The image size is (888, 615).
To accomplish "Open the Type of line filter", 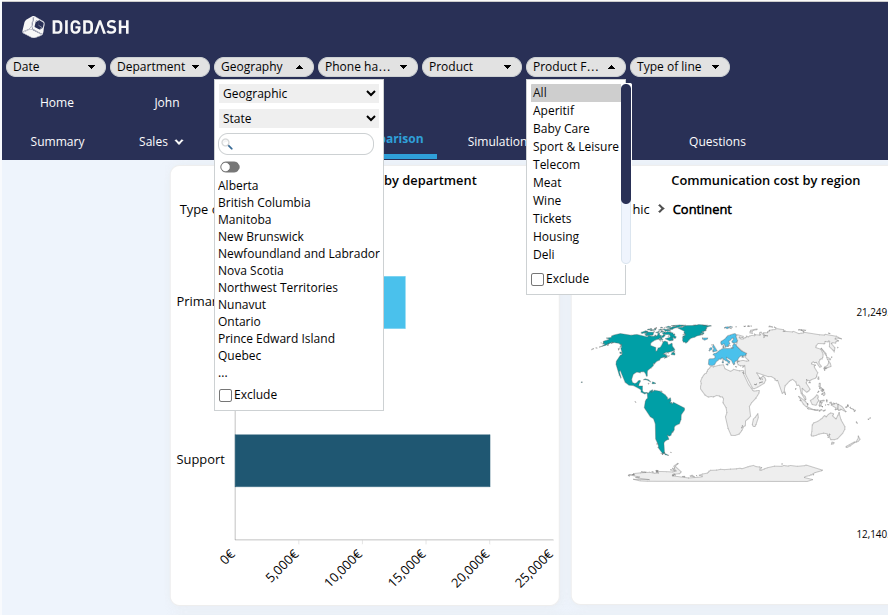I will coord(679,67).
